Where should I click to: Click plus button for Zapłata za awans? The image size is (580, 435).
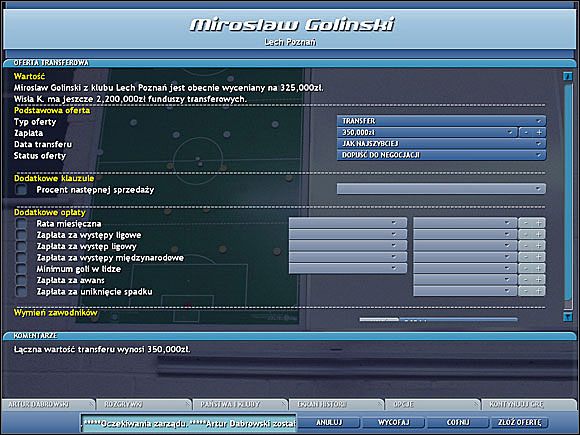pos(539,280)
